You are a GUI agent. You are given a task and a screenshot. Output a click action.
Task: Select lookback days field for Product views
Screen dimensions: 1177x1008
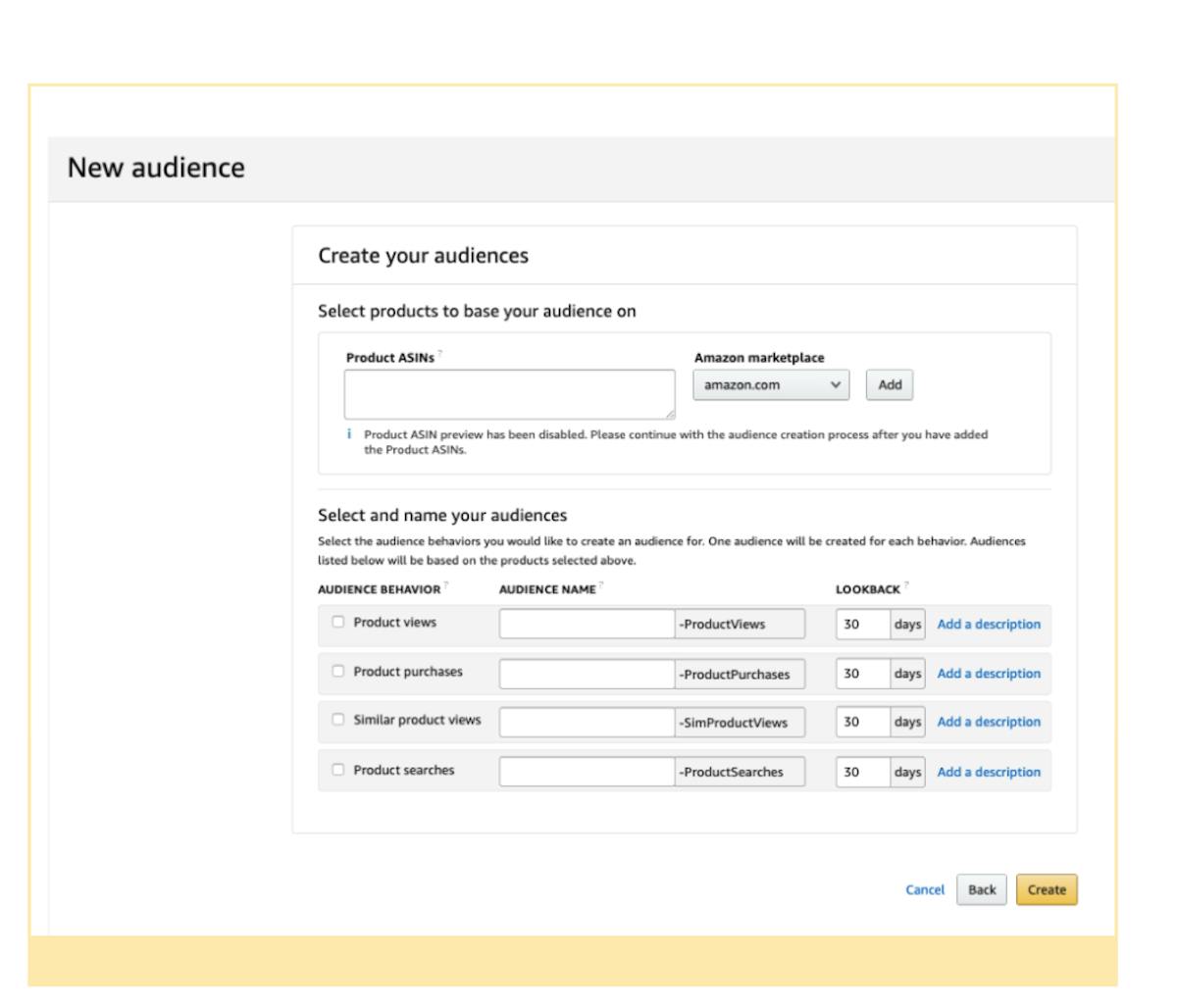863,624
